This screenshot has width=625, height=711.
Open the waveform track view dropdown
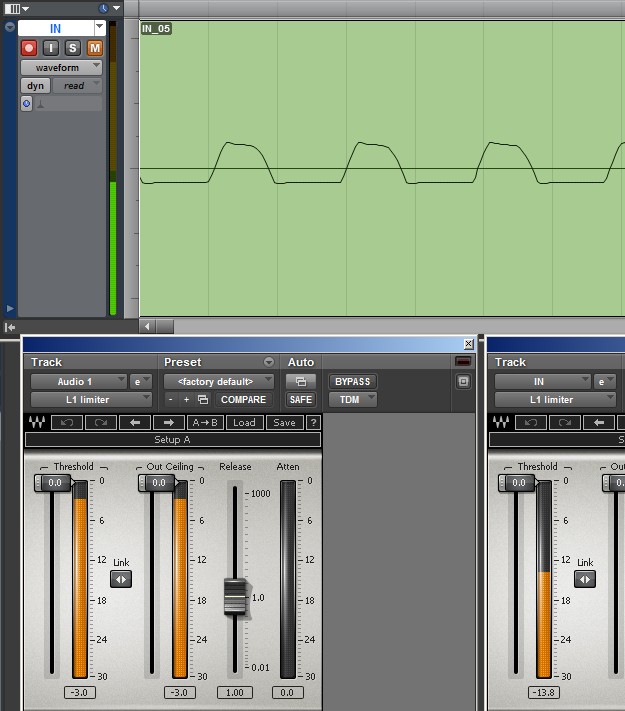(62, 67)
